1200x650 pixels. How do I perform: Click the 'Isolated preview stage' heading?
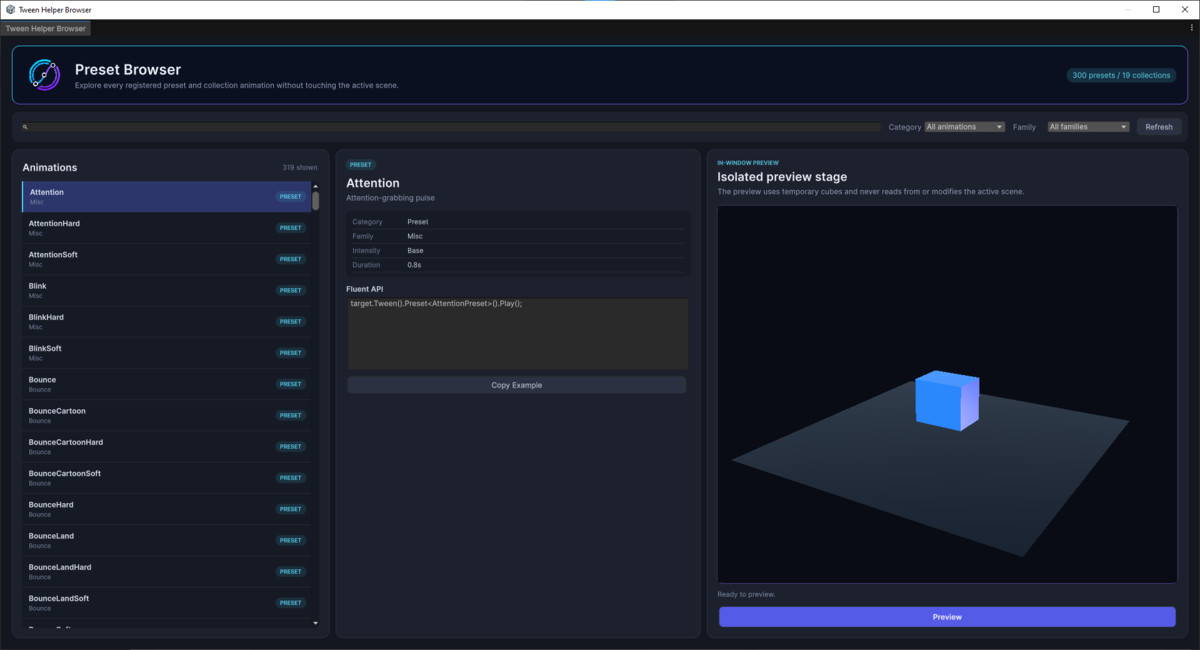coord(782,177)
